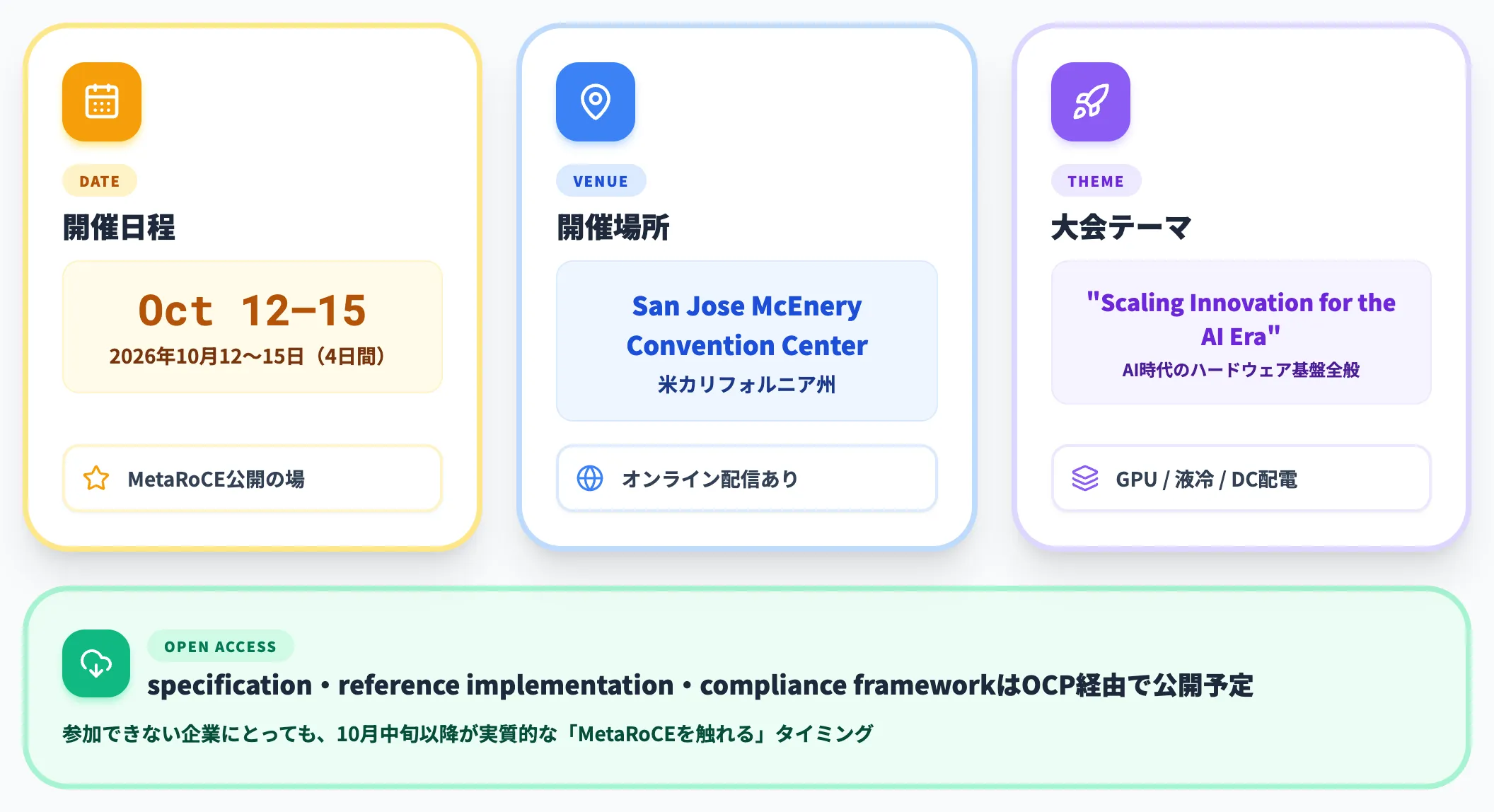
Task: Click the AI時代のハードウェア基盤全般 text
Action: coord(1241,369)
